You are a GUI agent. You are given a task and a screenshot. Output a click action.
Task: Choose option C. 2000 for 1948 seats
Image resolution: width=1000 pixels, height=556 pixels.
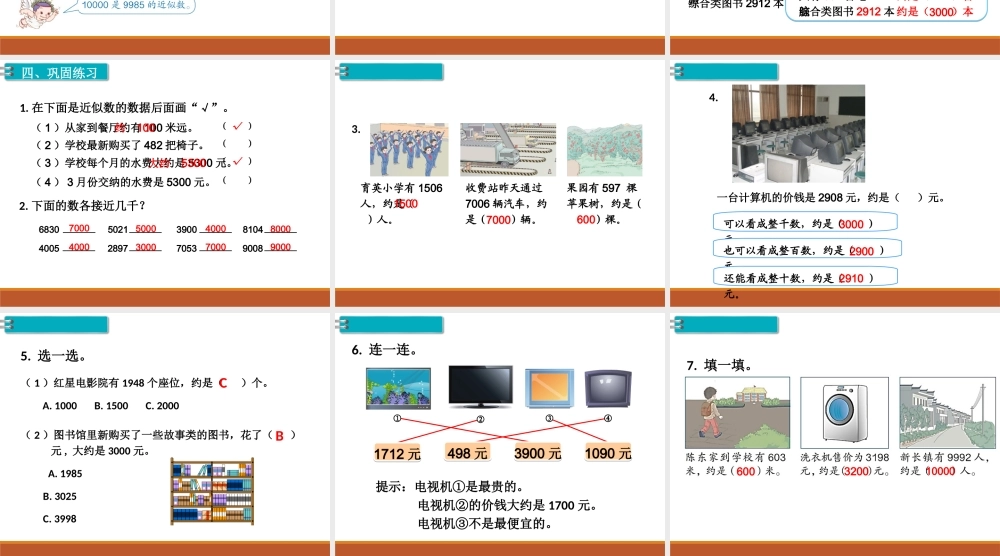pos(162,406)
